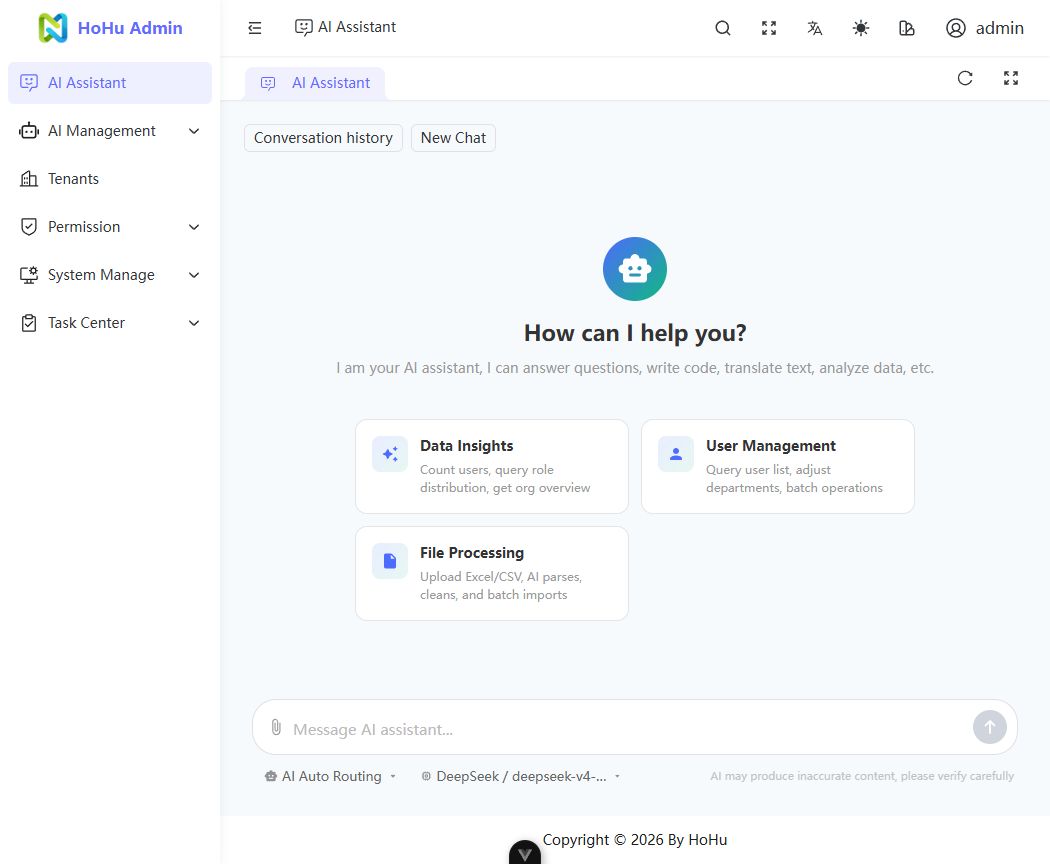Click the chat icon on the AI Assistant tab

[x=268, y=83]
